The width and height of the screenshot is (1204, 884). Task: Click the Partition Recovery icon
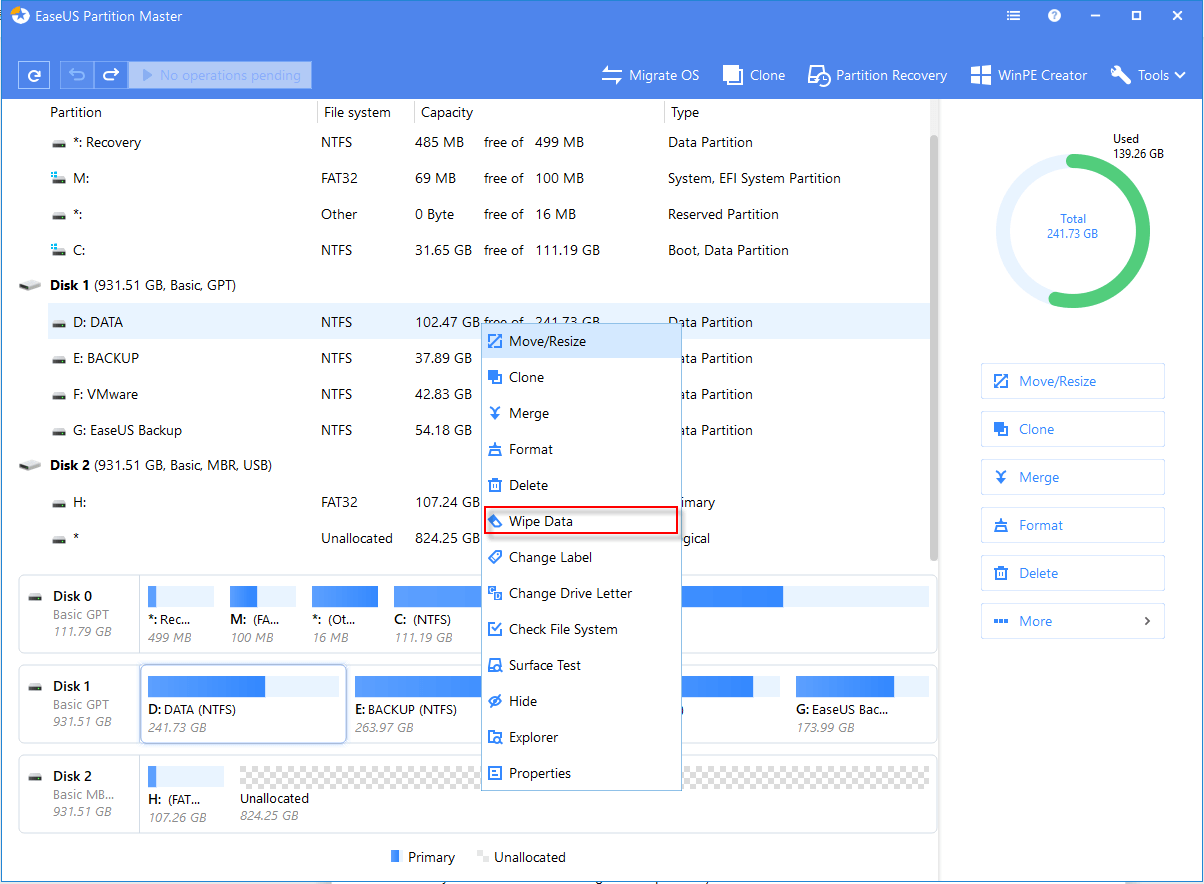[x=818, y=75]
